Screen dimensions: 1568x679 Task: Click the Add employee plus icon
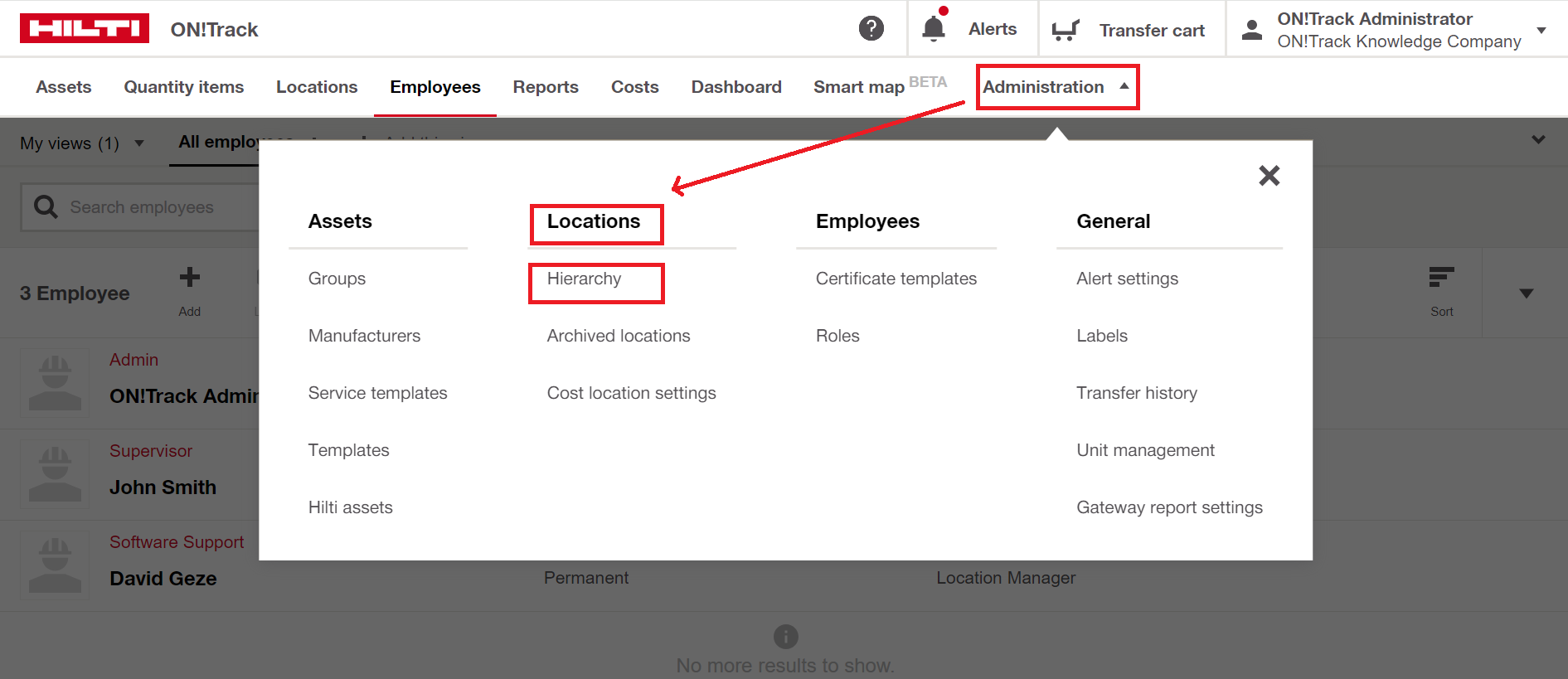point(190,277)
